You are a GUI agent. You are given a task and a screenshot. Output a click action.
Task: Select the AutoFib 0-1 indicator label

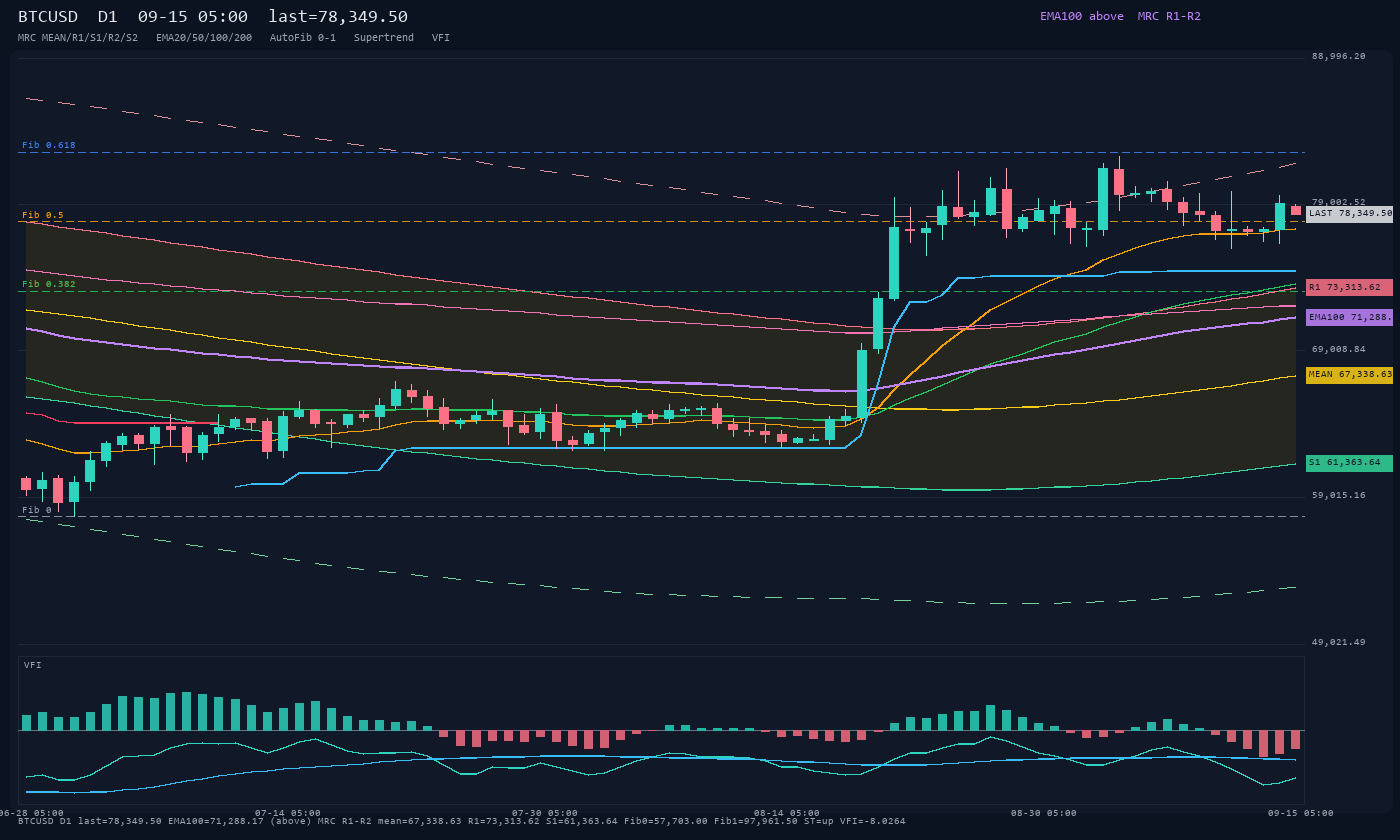(303, 38)
